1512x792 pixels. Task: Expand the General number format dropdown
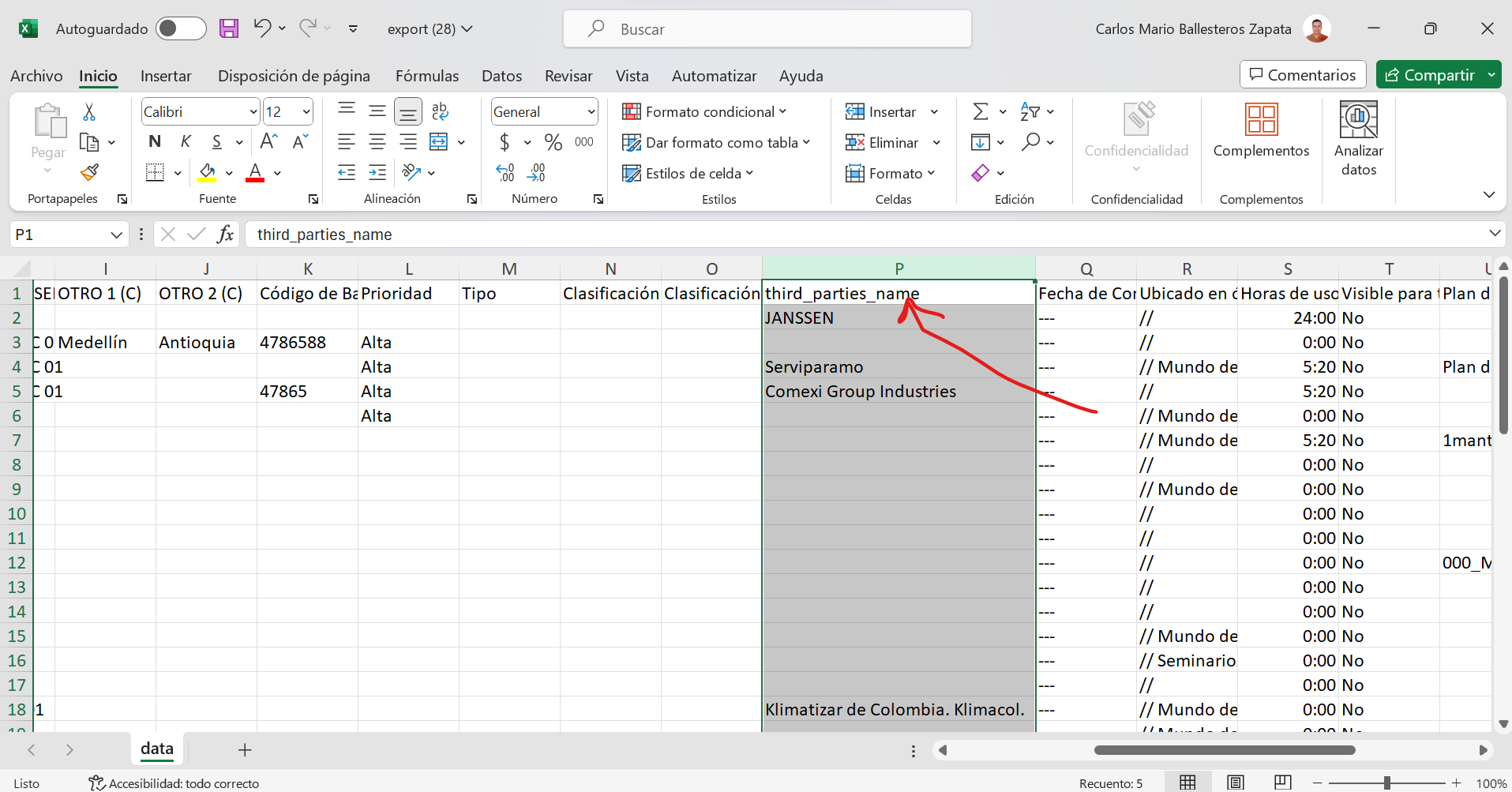coord(591,112)
